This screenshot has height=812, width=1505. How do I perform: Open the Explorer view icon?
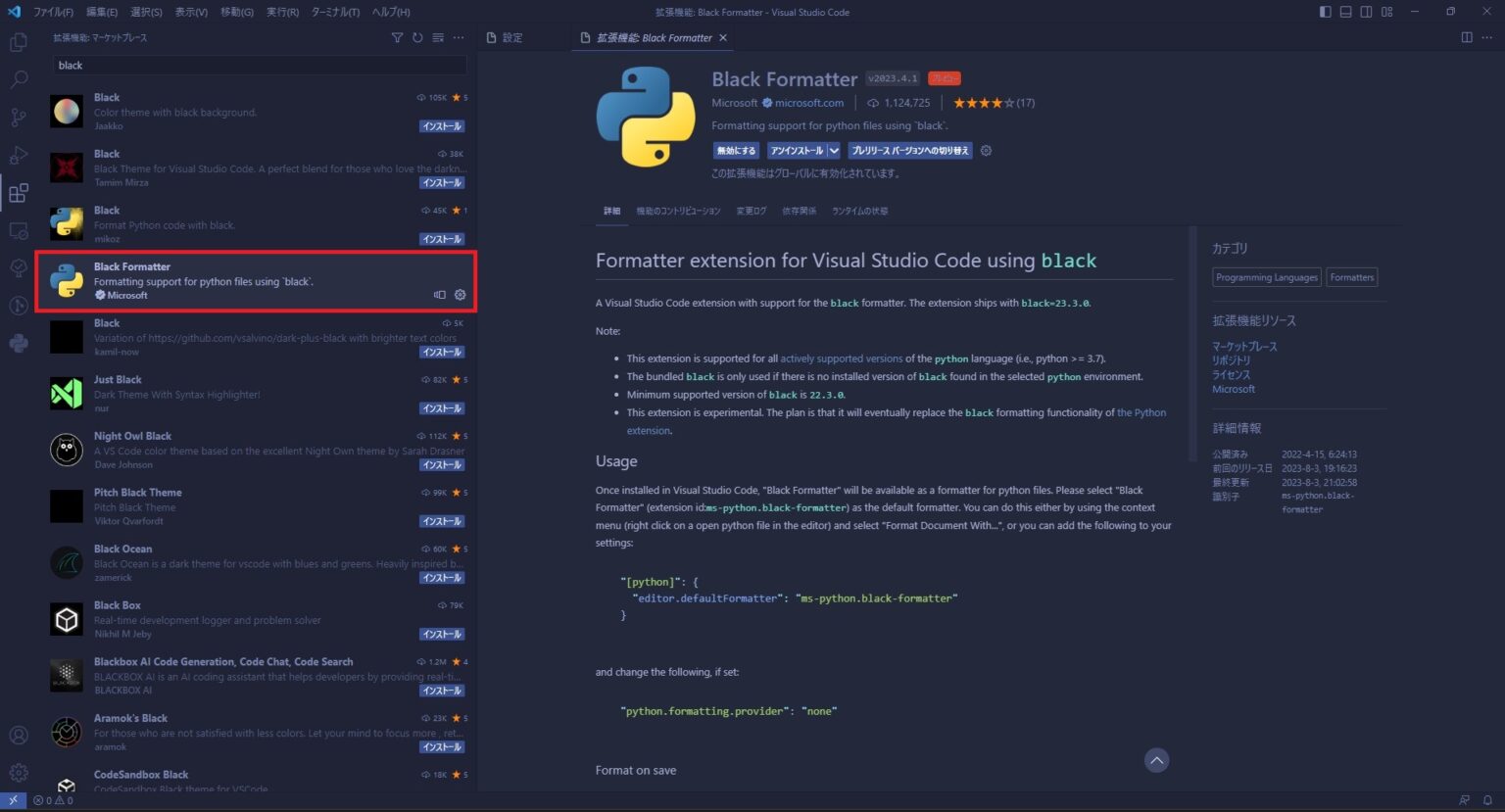tap(18, 42)
